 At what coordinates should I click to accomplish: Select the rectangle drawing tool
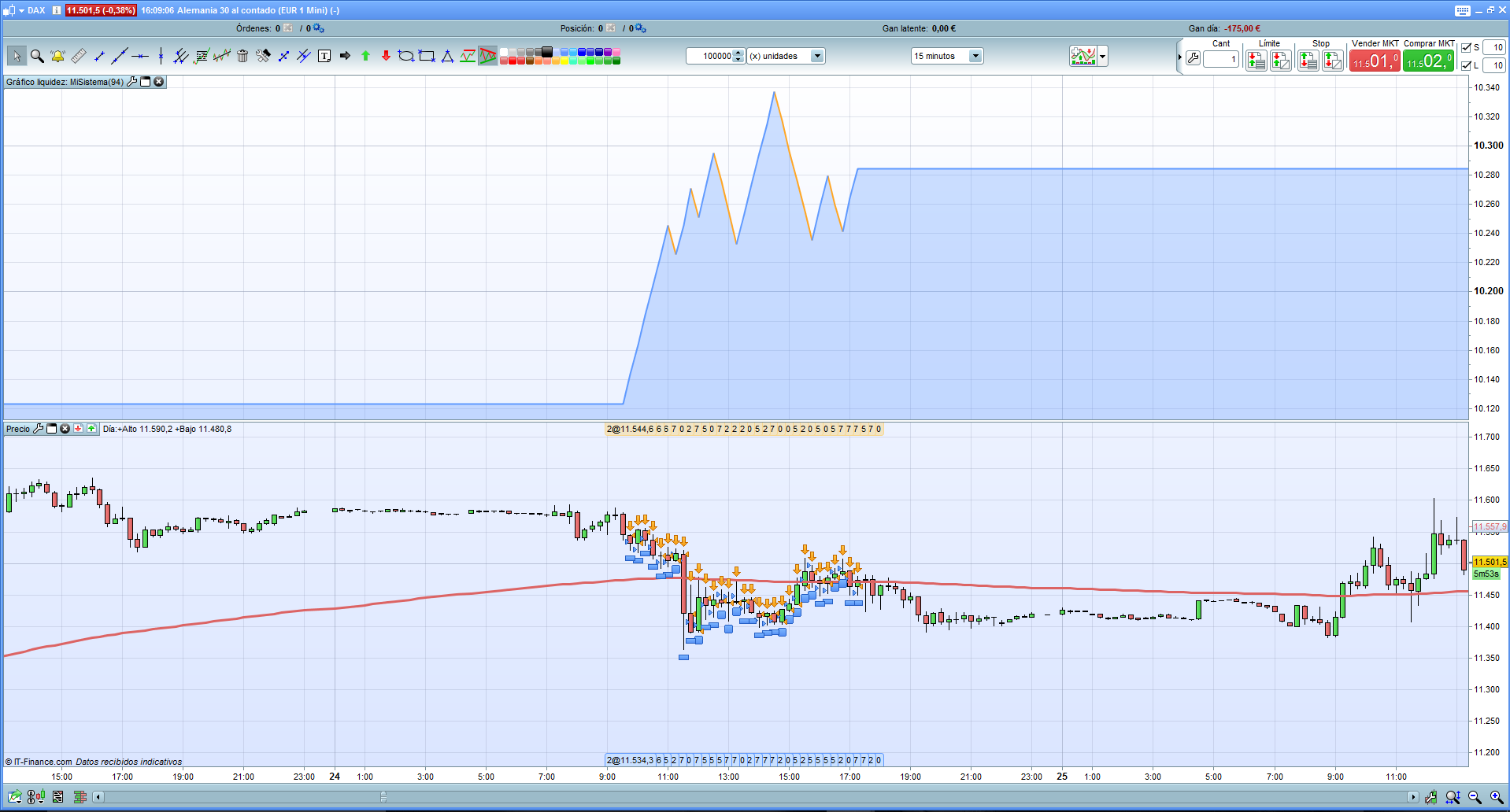[427, 56]
